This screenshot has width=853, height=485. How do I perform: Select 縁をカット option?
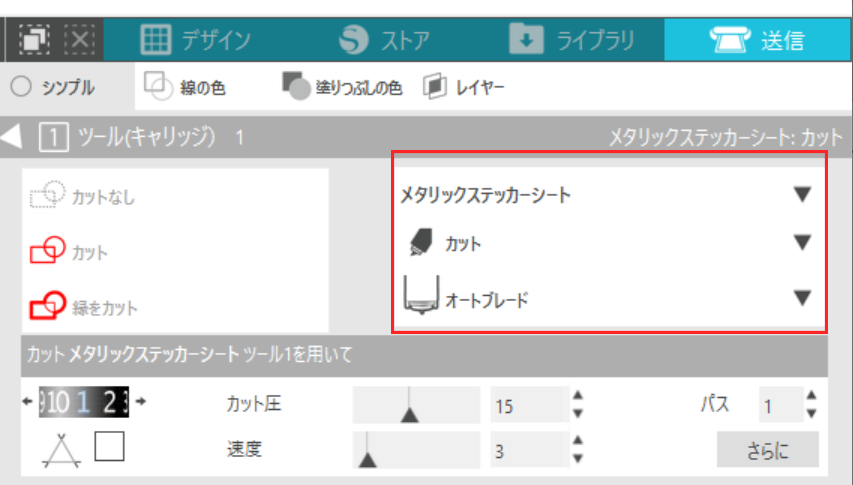pyautogui.click(x=83, y=307)
